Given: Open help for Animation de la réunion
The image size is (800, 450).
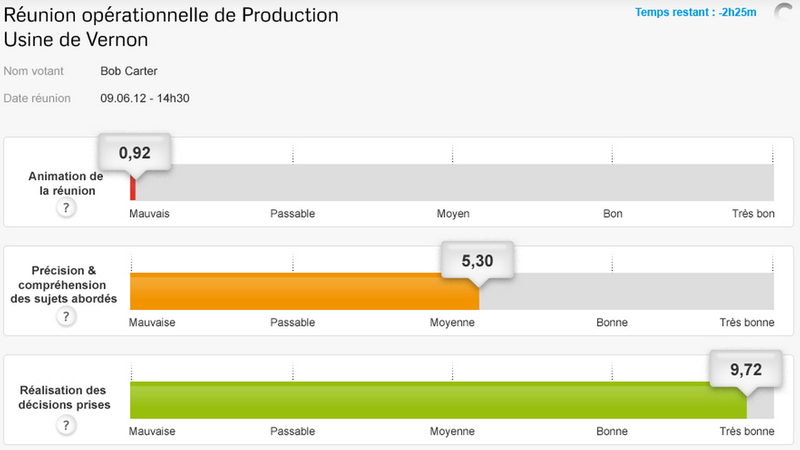Looking at the screenshot, I should (66, 208).
